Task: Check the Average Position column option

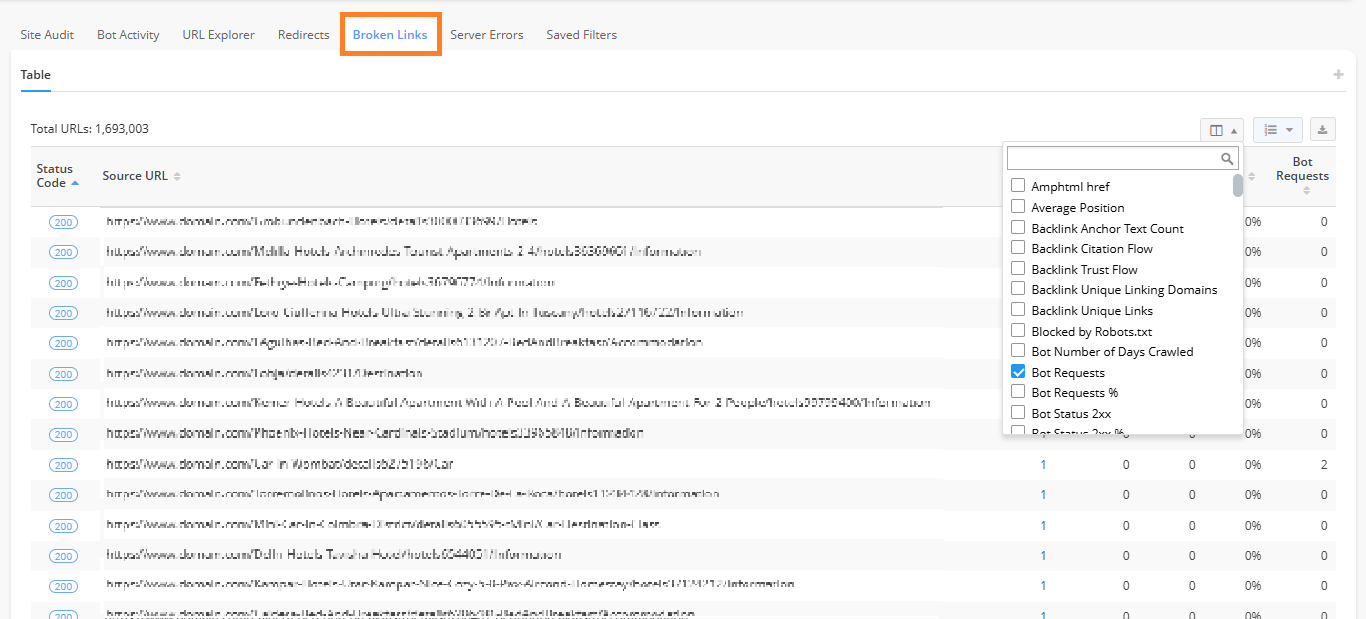Action: (1018, 207)
